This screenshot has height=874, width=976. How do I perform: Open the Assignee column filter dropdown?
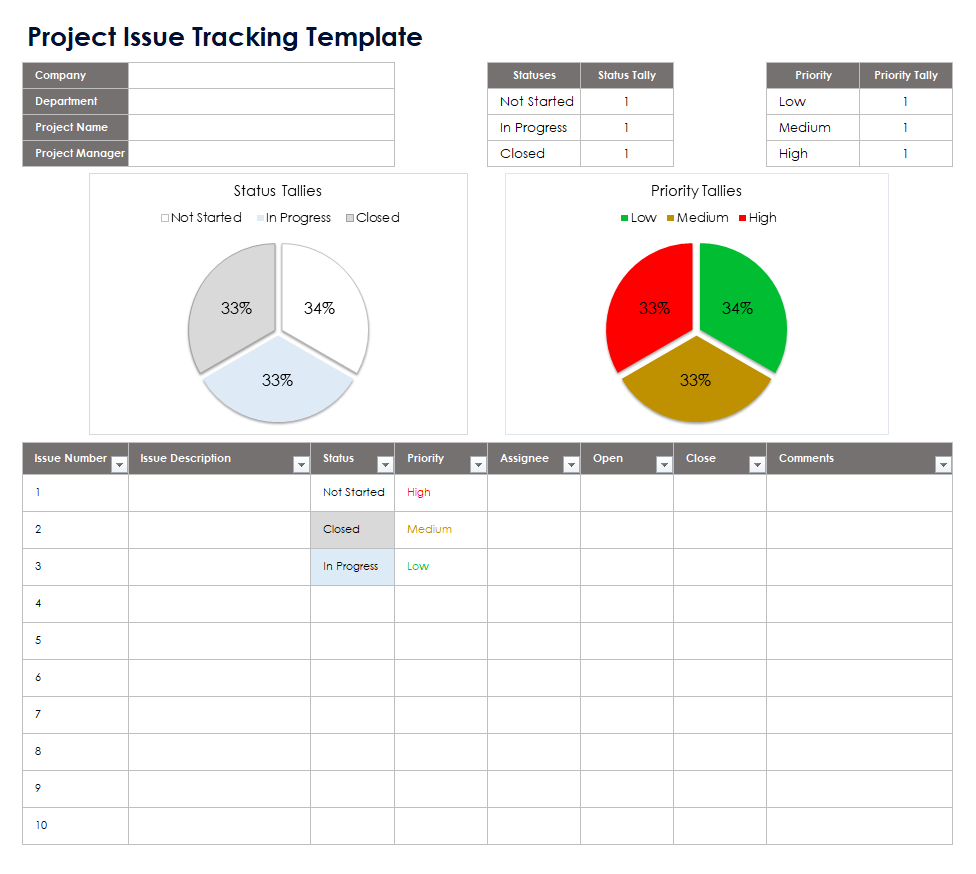point(571,465)
